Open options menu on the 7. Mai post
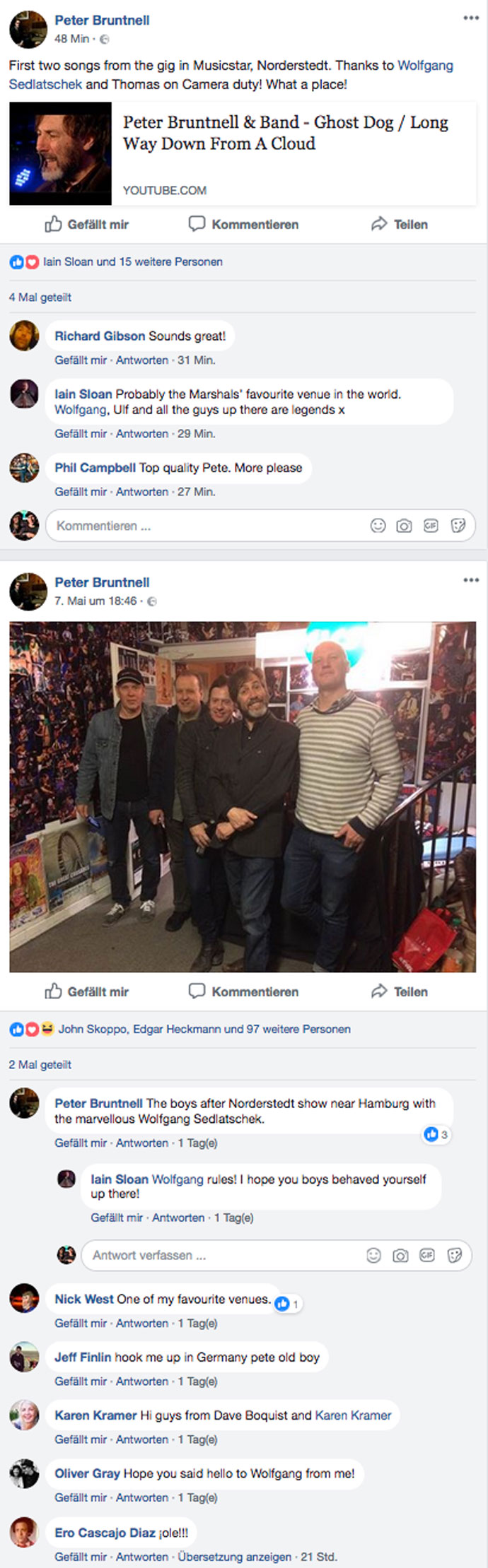Screen dimensions: 488x1568 pyautogui.click(x=471, y=580)
